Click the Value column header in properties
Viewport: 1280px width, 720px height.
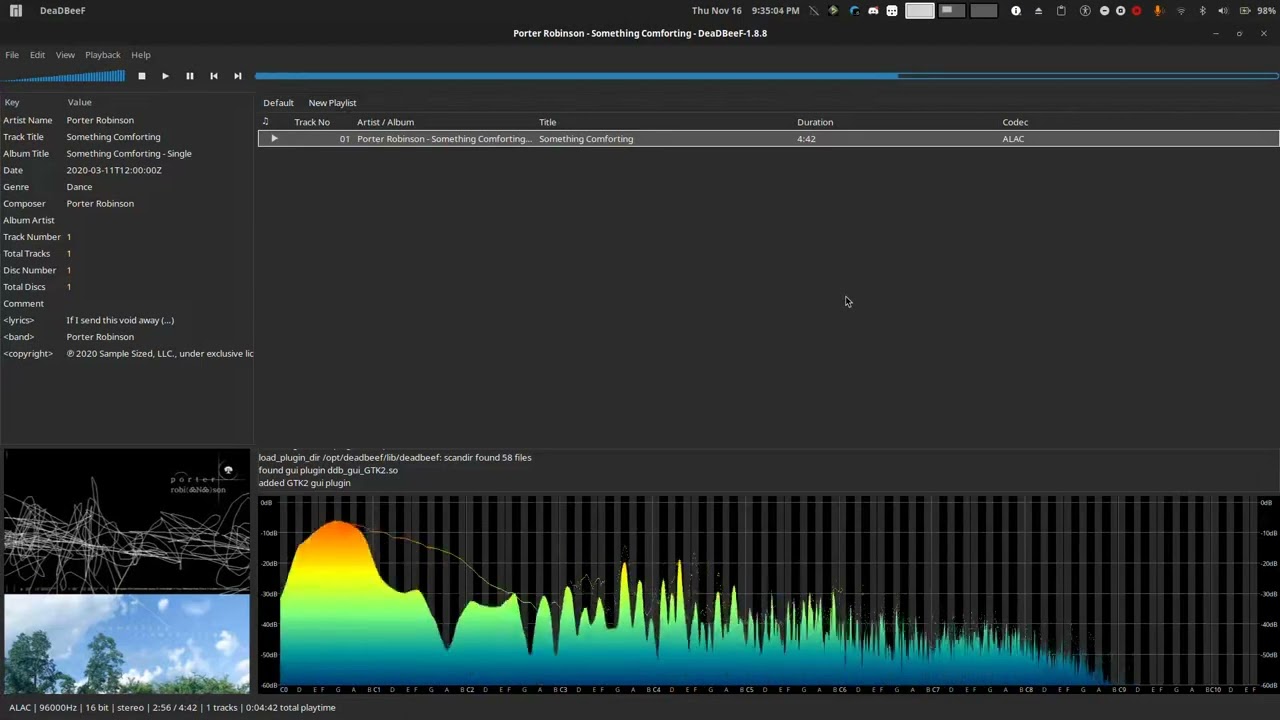(79, 102)
